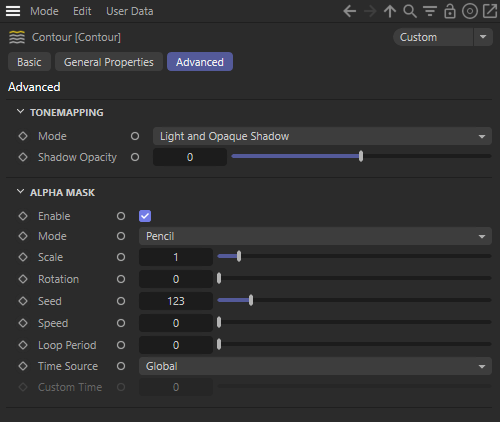Switch to the Basic tab
This screenshot has height=422, width=500.
pyautogui.click(x=29, y=62)
